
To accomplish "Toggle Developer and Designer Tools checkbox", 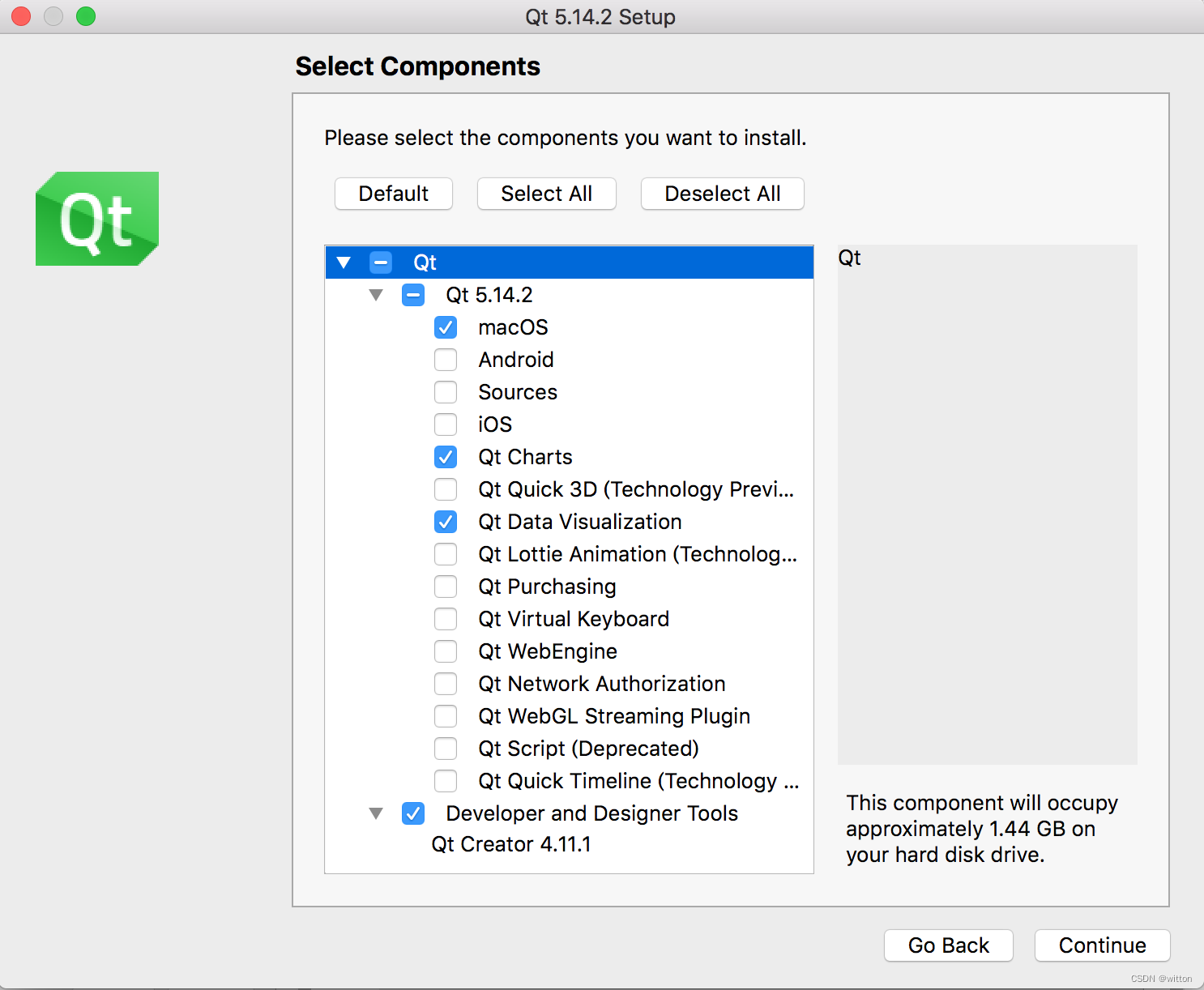I will pos(413,813).
